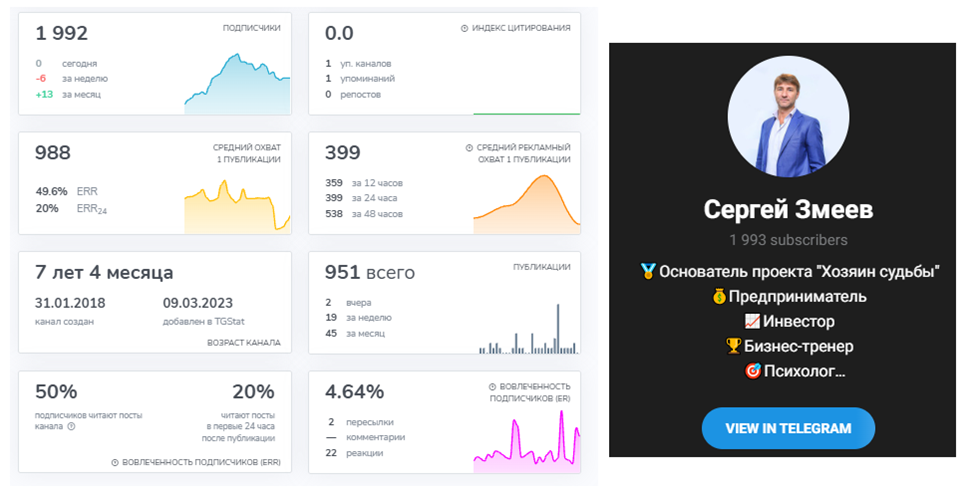
Task: Click the clock icon beside СРЕДНИЙ РЕКЛАМНЫЙ ОХВАТ
Action: point(469,148)
